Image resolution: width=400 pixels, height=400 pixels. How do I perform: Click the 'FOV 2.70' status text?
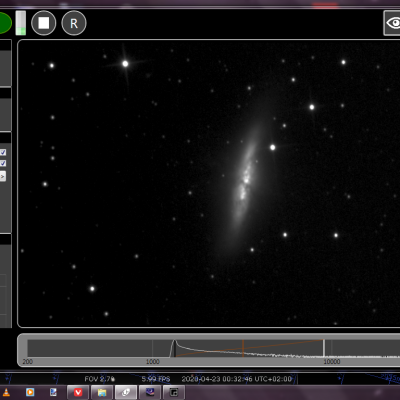click(x=100, y=379)
